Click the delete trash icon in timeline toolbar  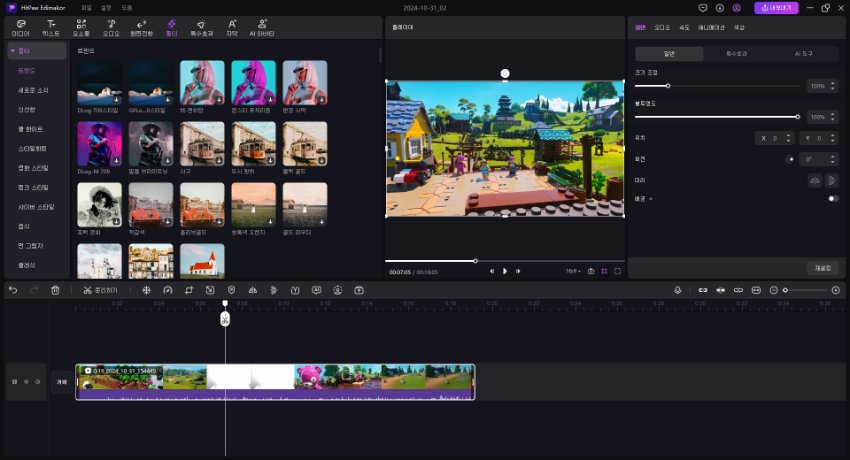pos(55,290)
